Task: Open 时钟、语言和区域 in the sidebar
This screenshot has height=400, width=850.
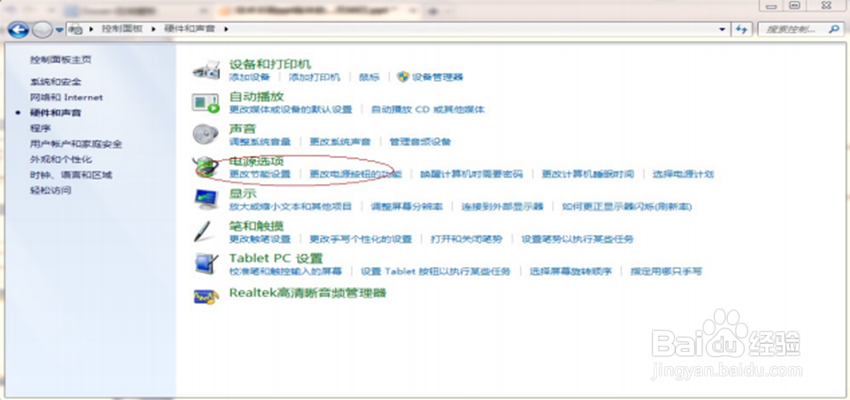Action: (70, 175)
